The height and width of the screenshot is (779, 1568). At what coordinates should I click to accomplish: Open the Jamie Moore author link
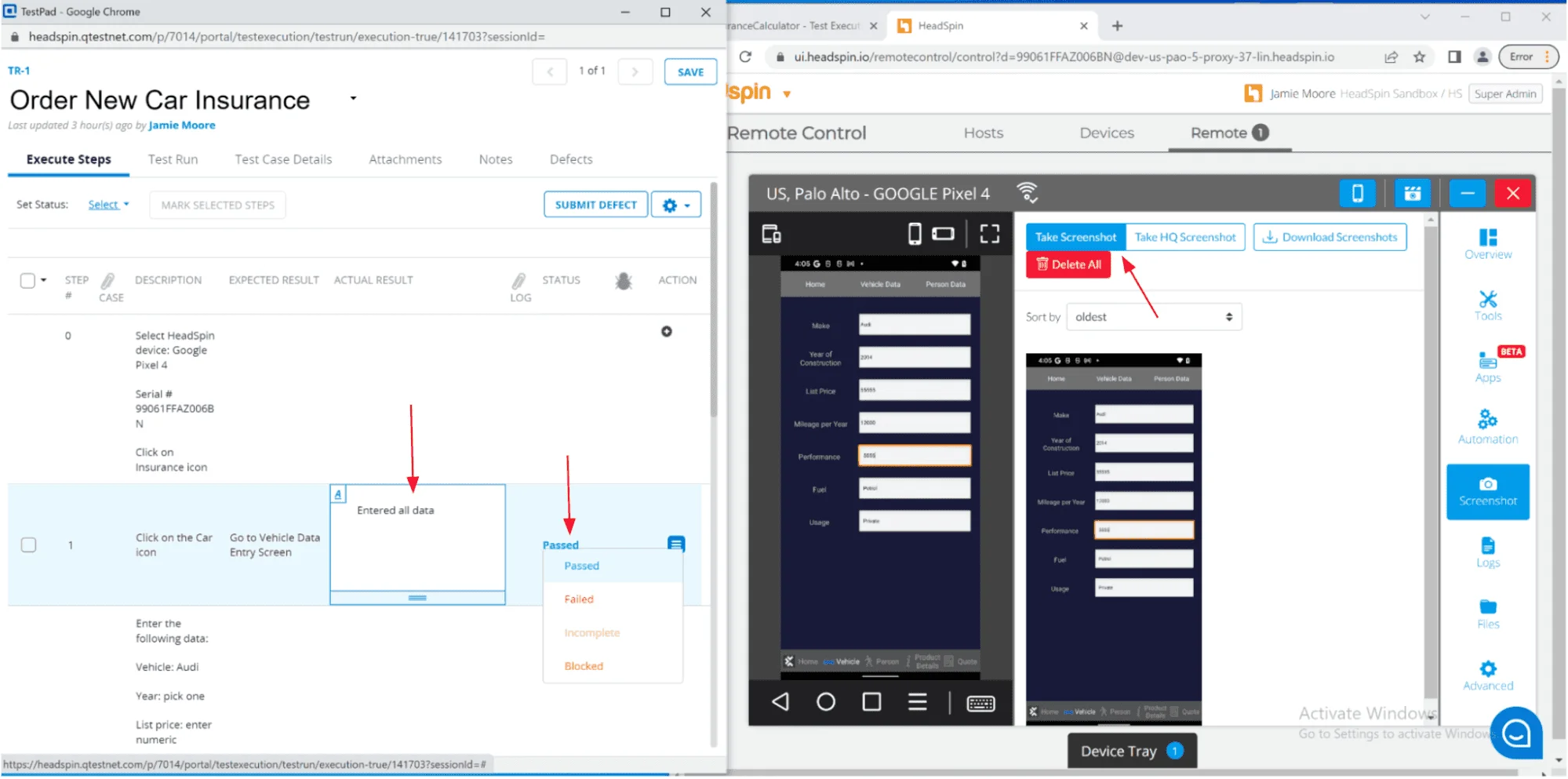point(181,126)
